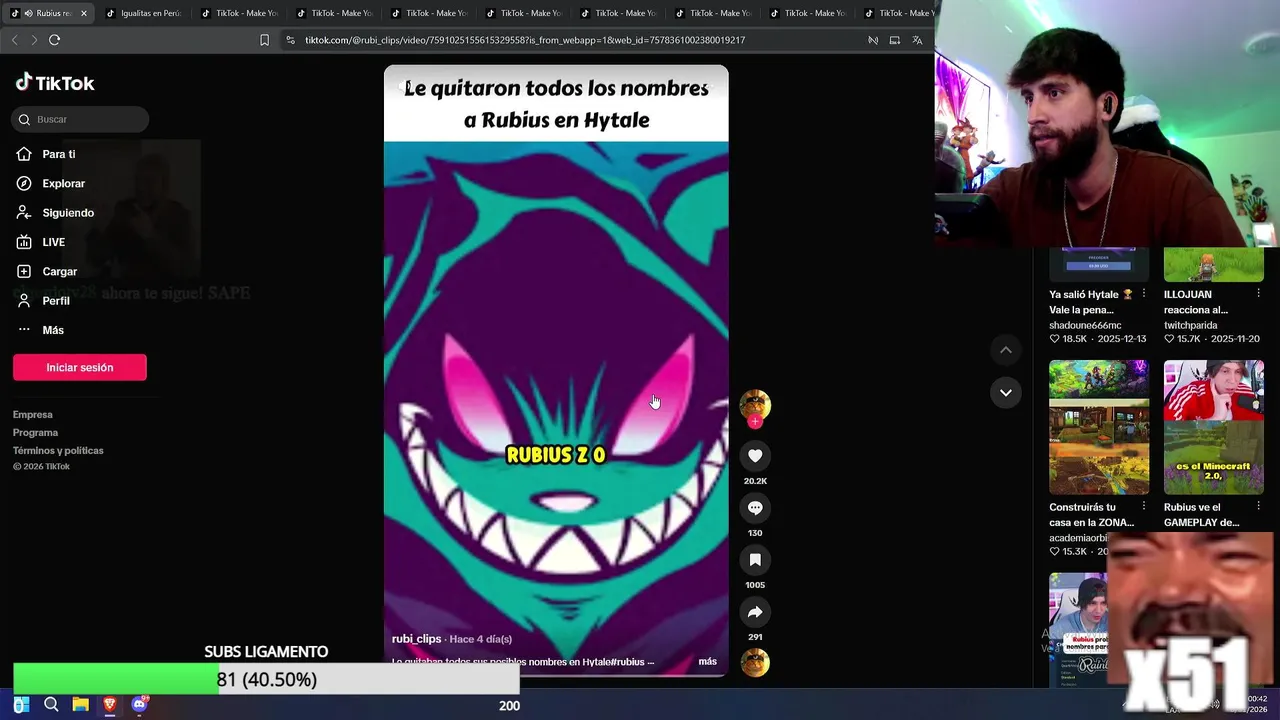Open Discord from taskbar

(139, 705)
